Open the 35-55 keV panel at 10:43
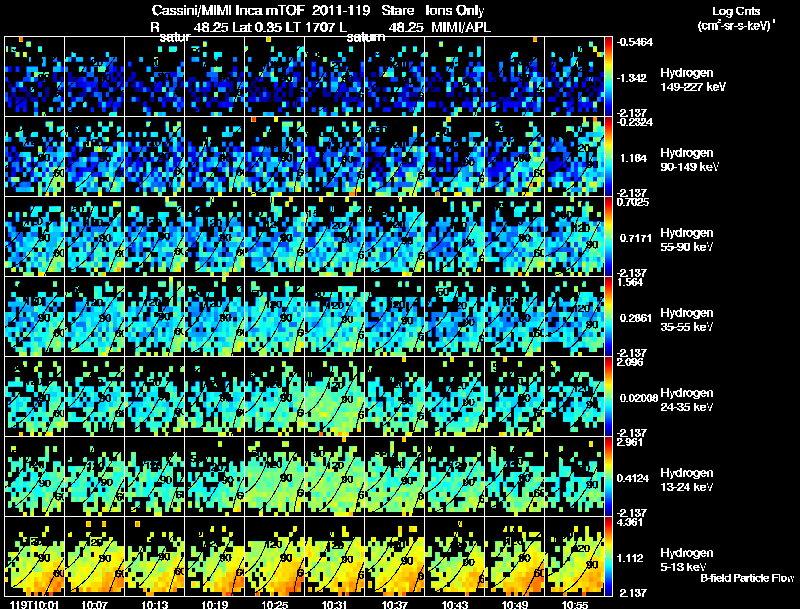 click(x=455, y=316)
